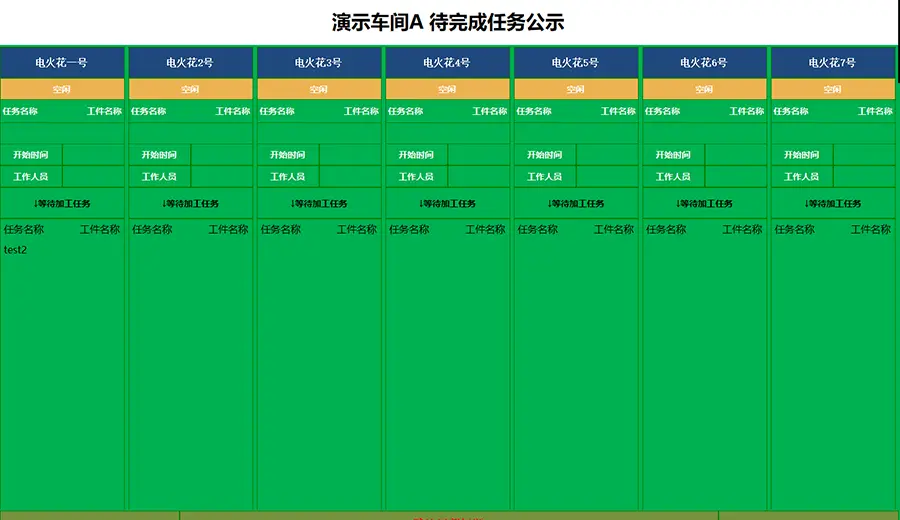Click current-task 任务名称 label below 电火花7号 空闲
The height and width of the screenshot is (520, 900).
[x=792, y=111]
